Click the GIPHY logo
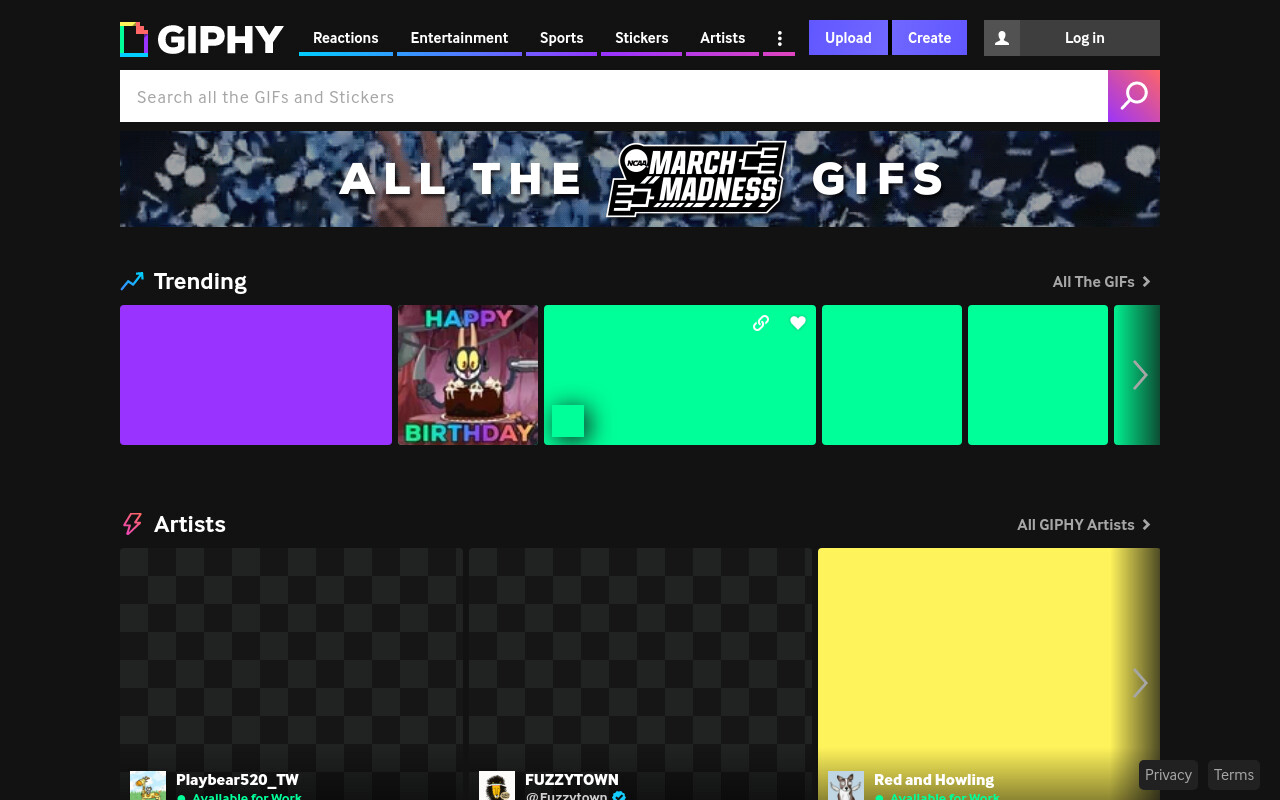 coord(202,39)
